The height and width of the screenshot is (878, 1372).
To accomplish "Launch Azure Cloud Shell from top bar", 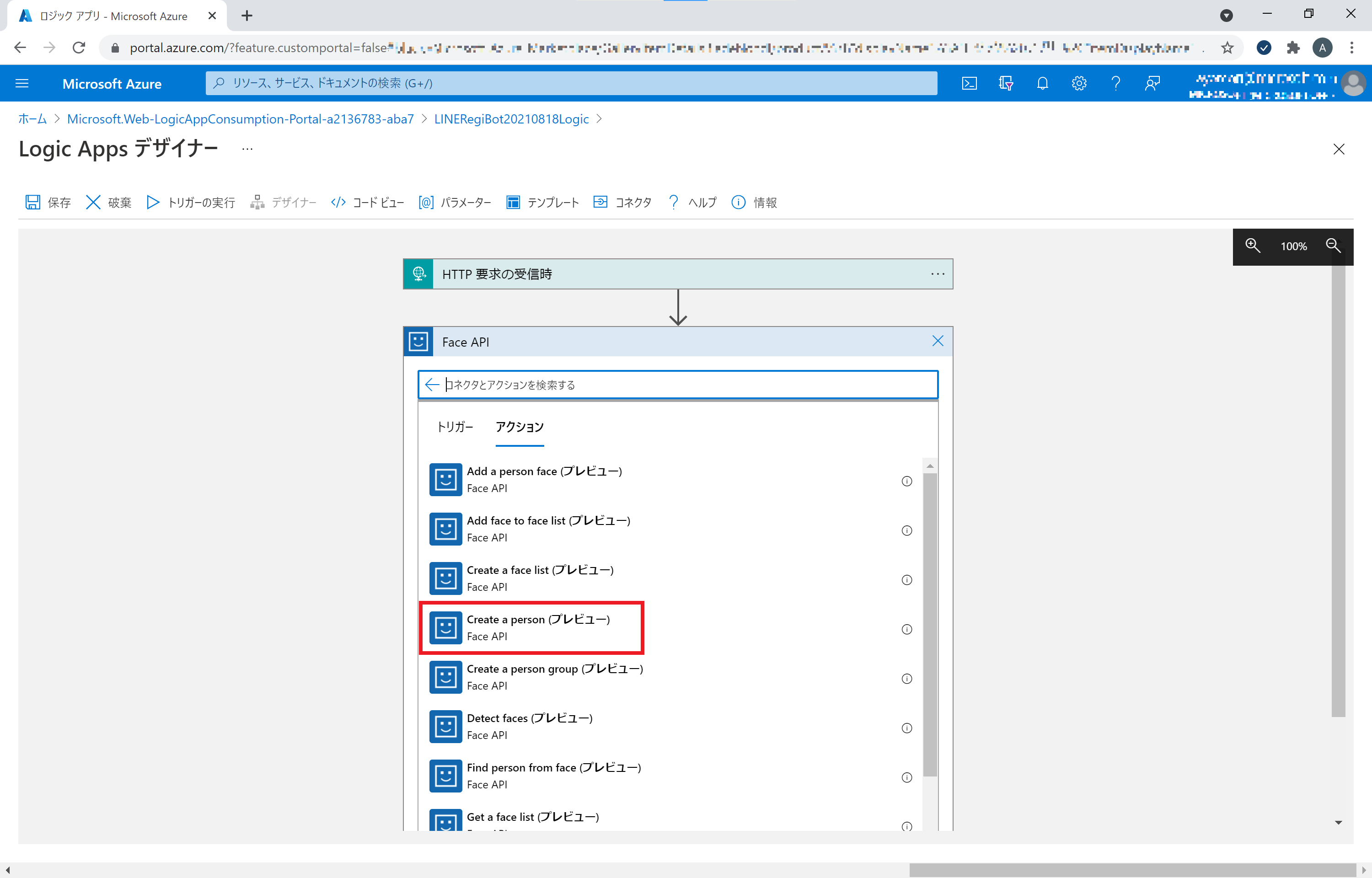I will tap(970, 83).
